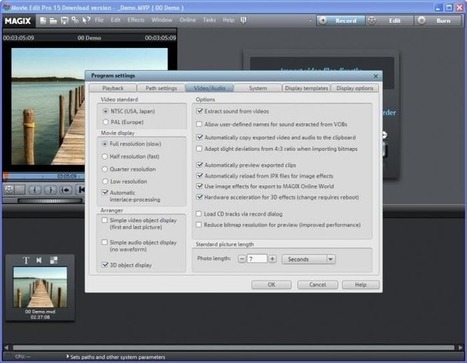
Task: Click the jump-to-marker arrow button under the preview
Action: (66, 190)
